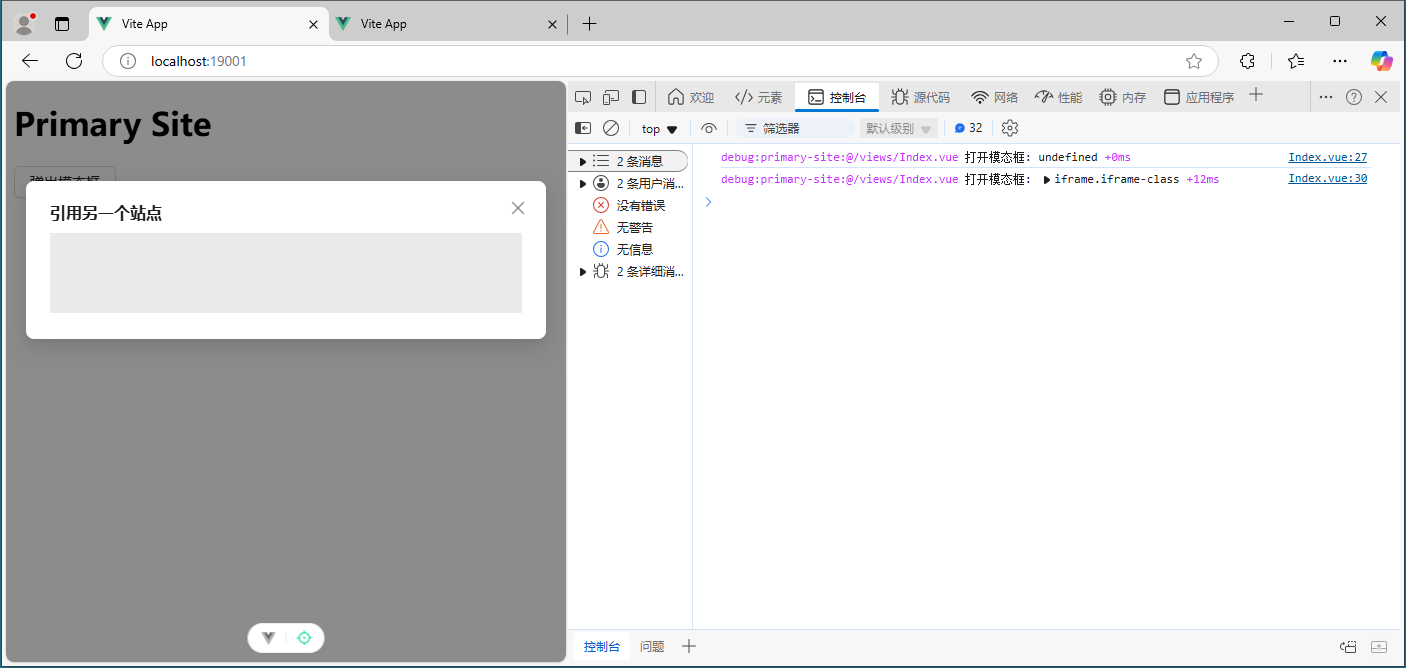Open the 源代码 (Sources) tab

point(920,97)
